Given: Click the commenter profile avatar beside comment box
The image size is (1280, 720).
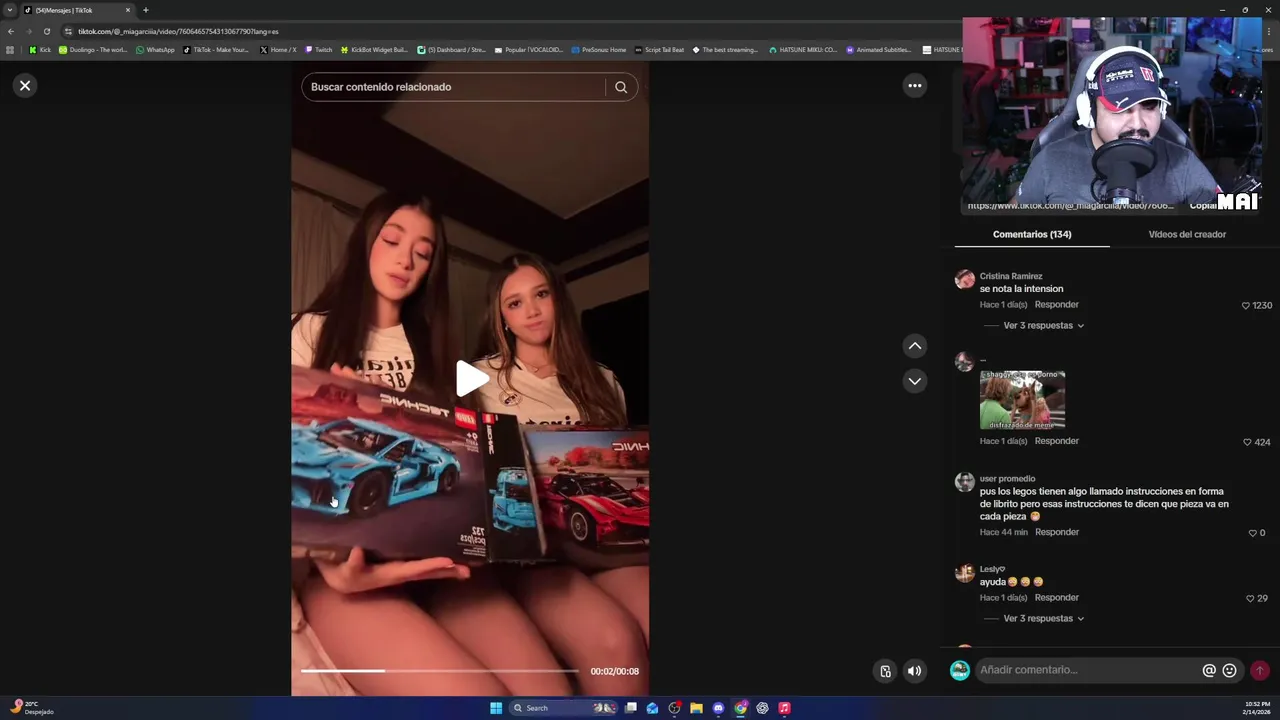Looking at the screenshot, I should point(959,670).
